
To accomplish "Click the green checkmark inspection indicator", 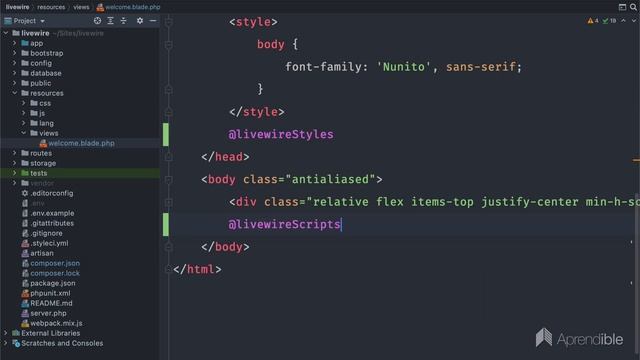I will pos(609,20).
